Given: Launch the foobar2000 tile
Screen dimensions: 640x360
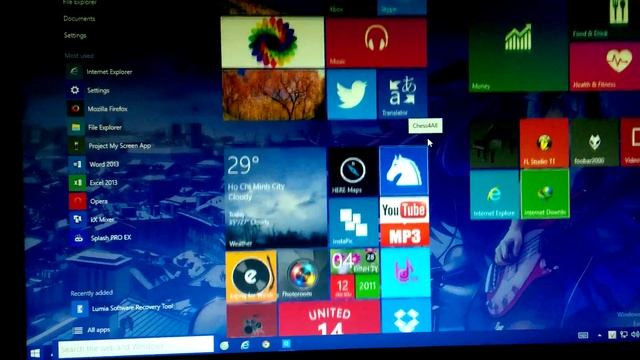Looking at the screenshot, I should (594, 143).
